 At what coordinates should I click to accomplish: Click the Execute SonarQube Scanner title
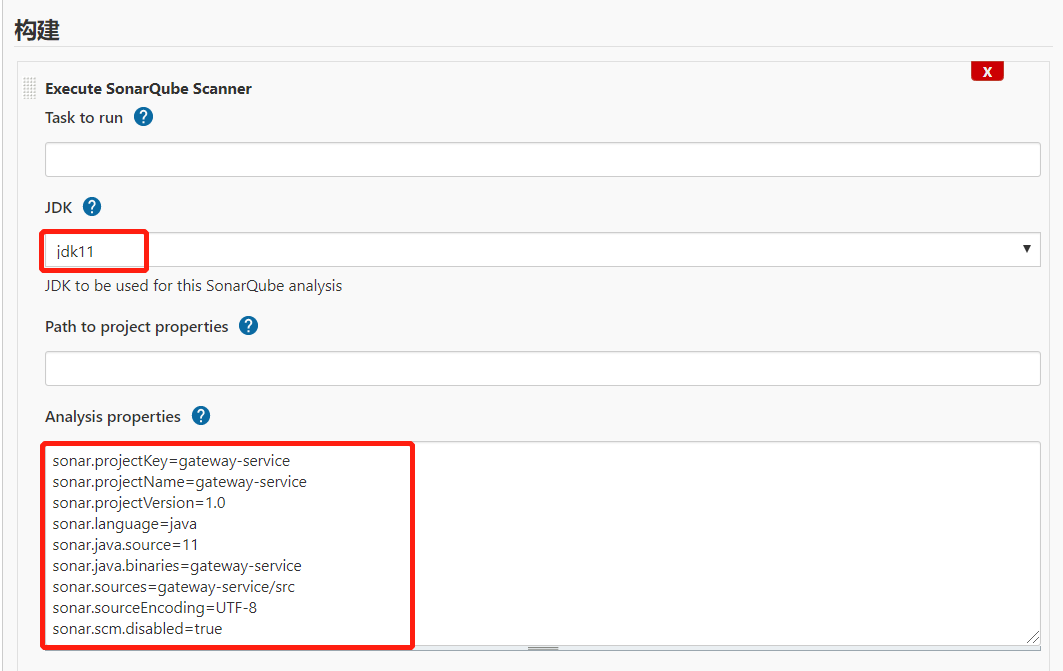(148, 89)
